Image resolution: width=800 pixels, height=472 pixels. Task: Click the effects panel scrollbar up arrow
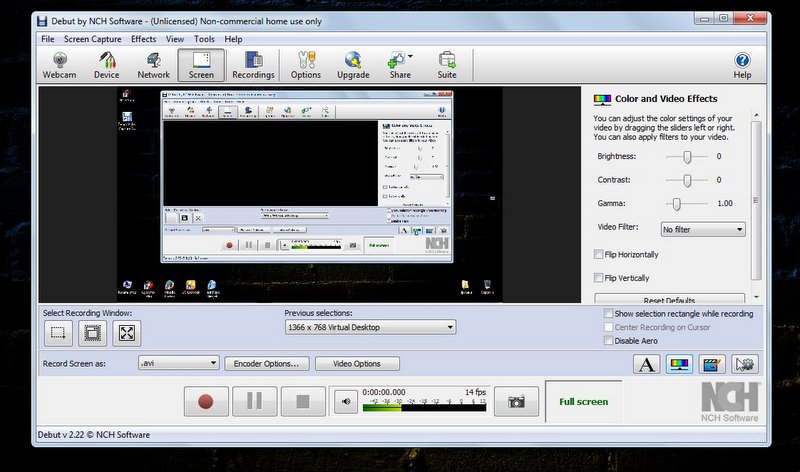pos(756,115)
